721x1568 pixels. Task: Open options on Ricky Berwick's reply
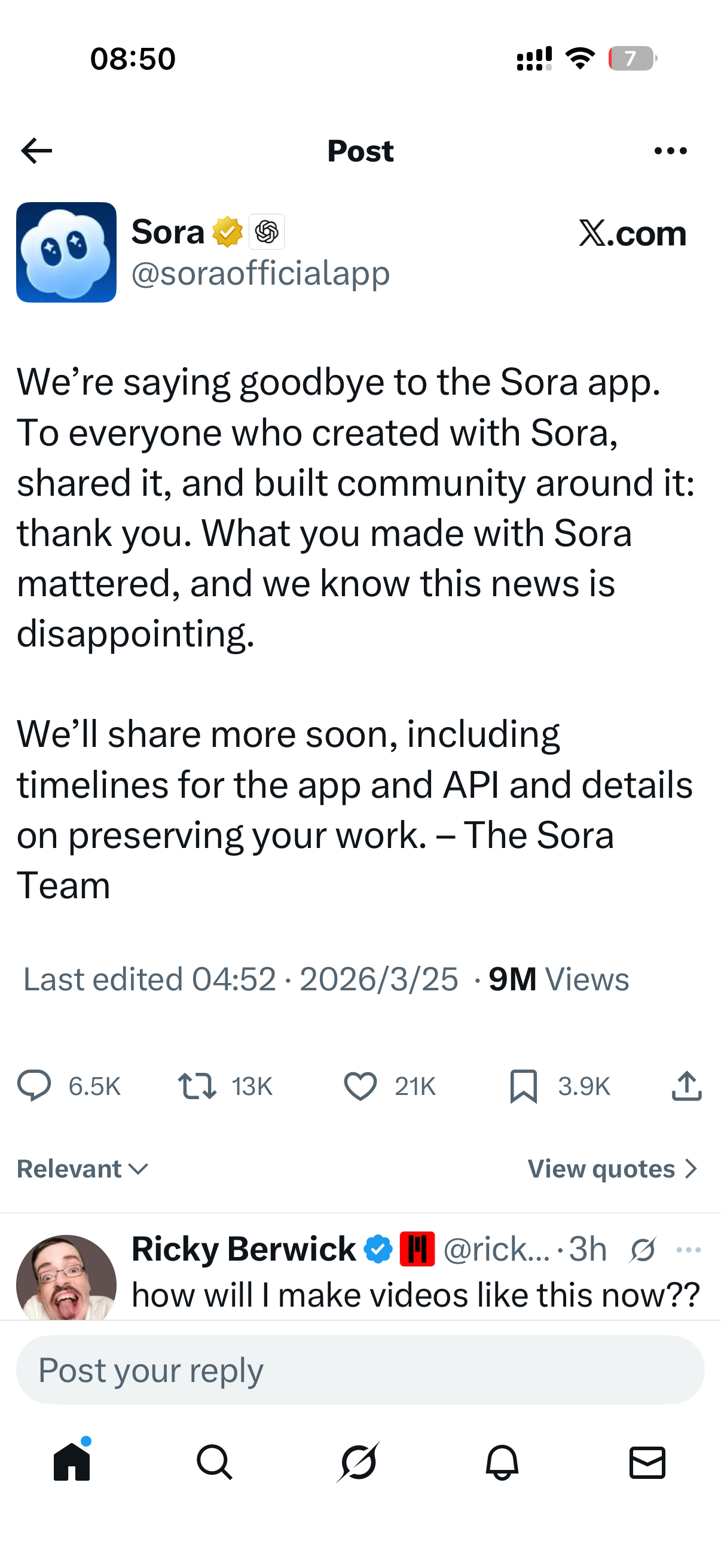click(689, 1250)
